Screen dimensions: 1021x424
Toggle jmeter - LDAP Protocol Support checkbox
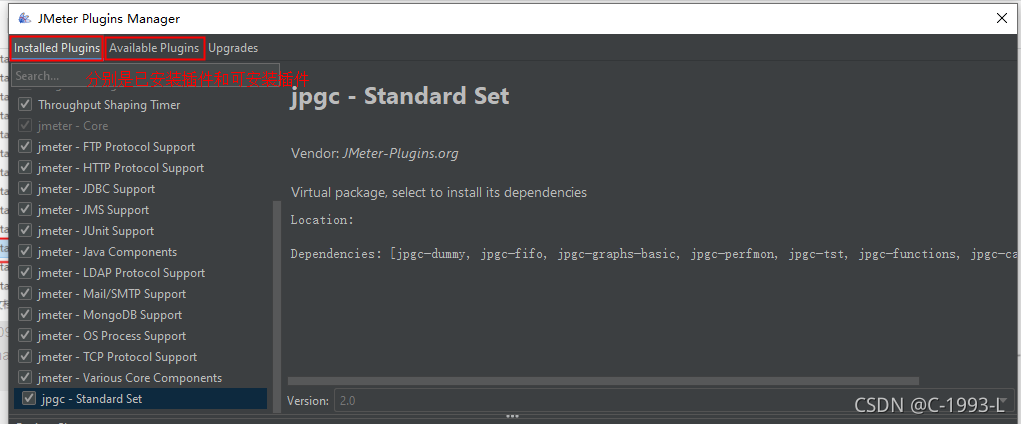coord(25,272)
